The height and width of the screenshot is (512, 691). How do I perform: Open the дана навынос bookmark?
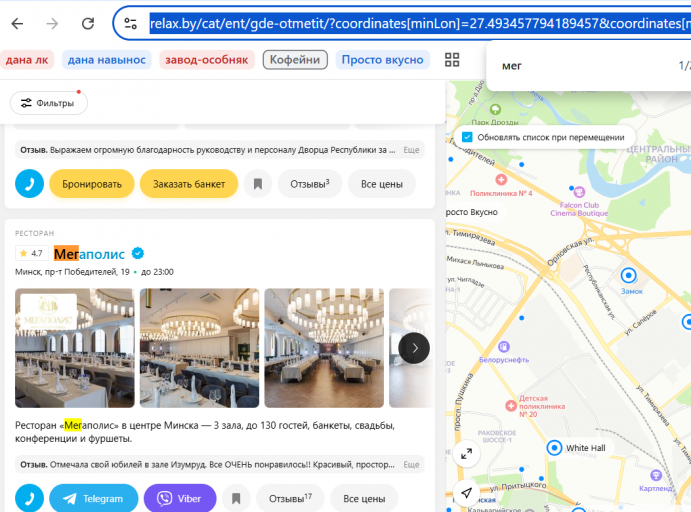click(107, 60)
